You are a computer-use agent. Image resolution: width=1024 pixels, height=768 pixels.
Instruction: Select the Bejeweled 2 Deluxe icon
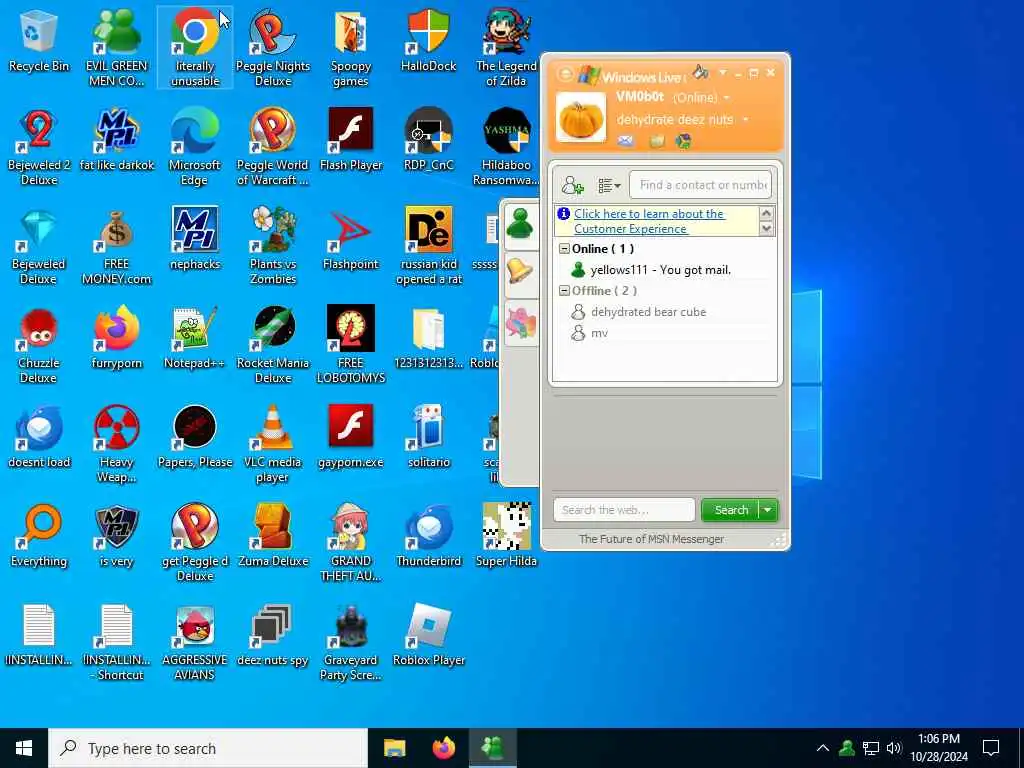(39, 148)
